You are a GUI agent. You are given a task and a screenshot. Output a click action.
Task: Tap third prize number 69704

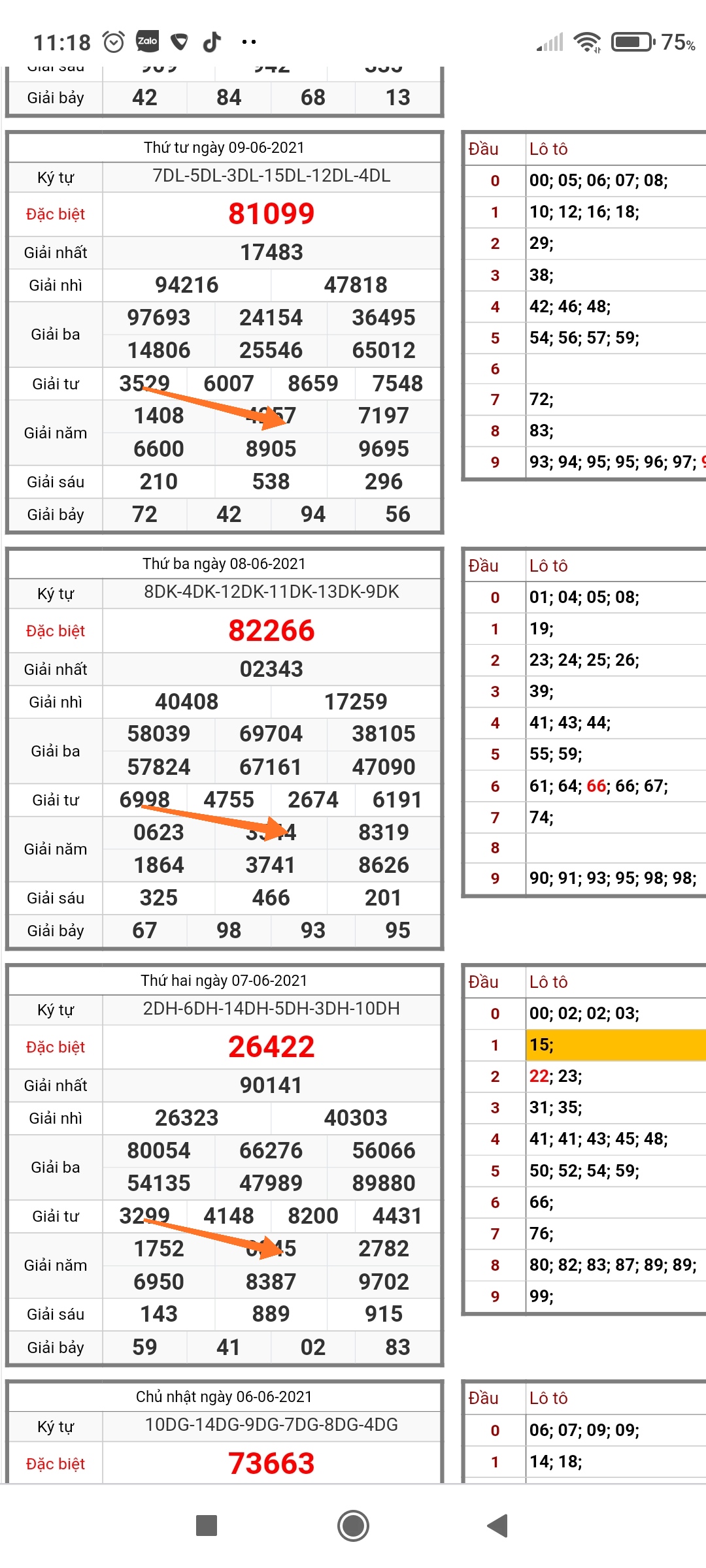271,734
